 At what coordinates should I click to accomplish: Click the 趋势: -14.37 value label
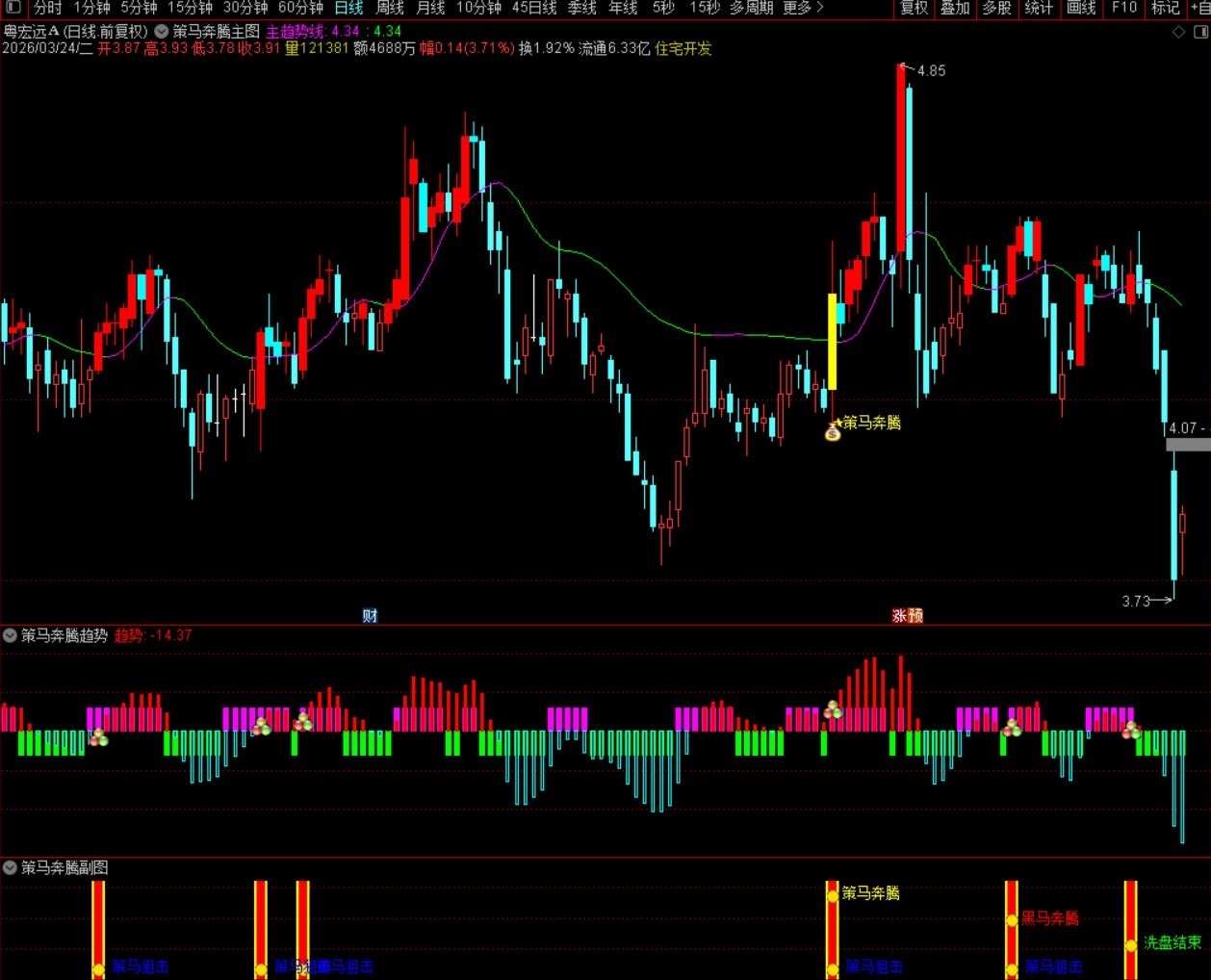[x=153, y=635]
